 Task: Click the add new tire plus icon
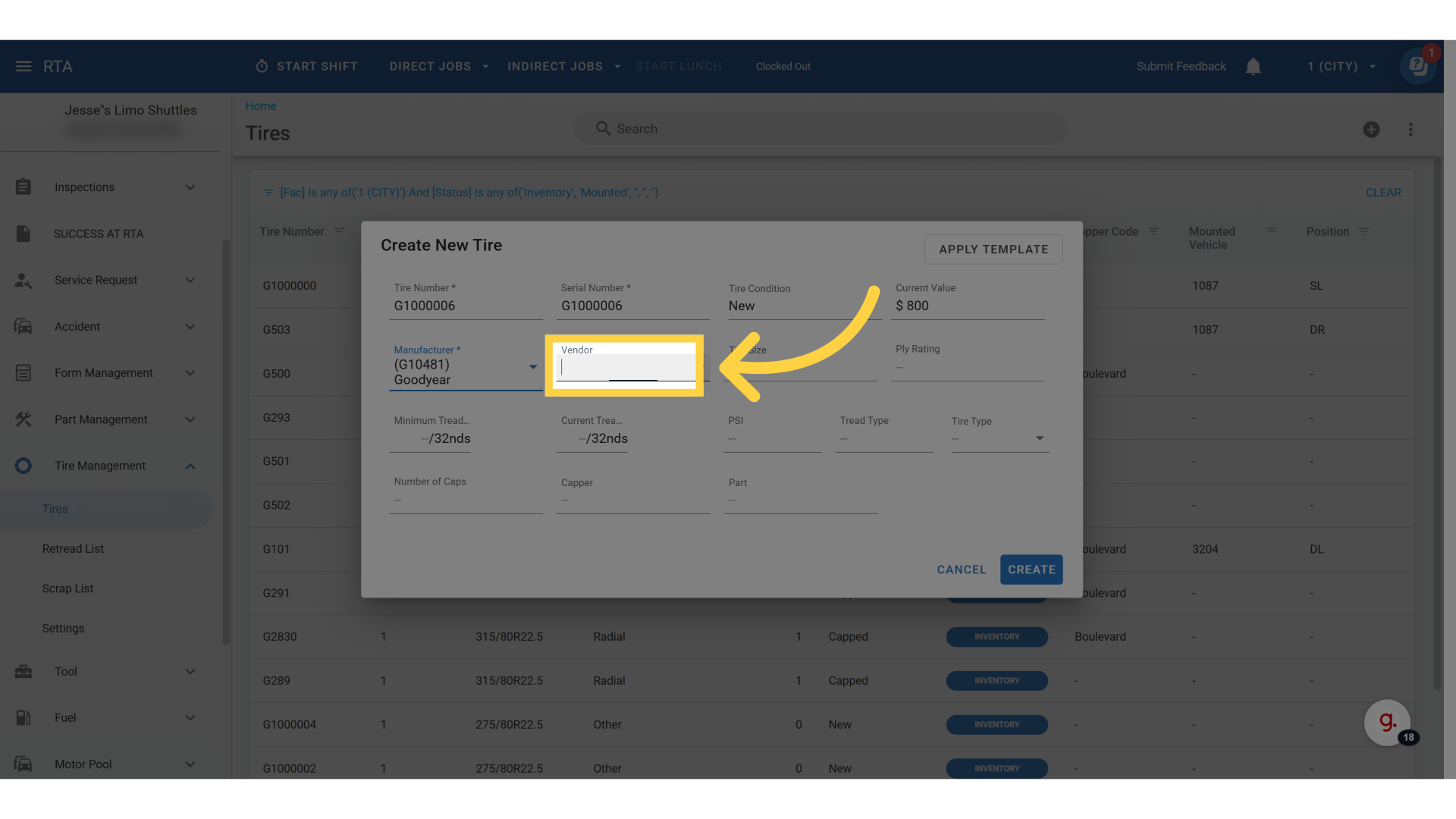[x=1371, y=130]
